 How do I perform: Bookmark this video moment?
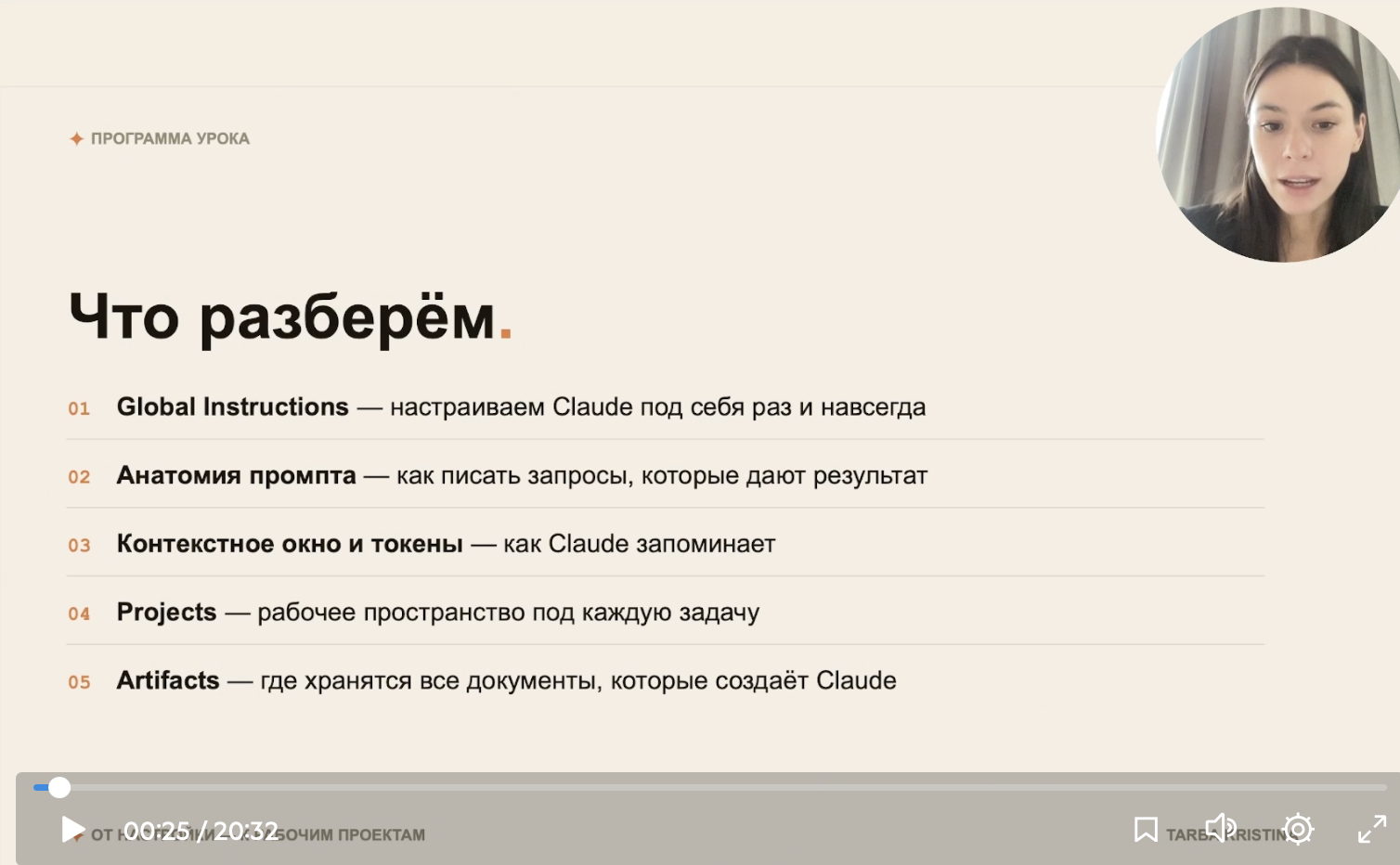(1146, 829)
